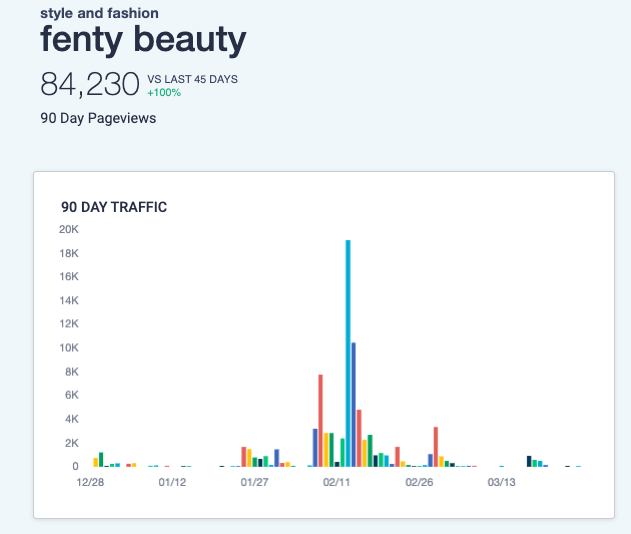Click the 01/27 date axis label
631x534 pixels.
coord(254,482)
